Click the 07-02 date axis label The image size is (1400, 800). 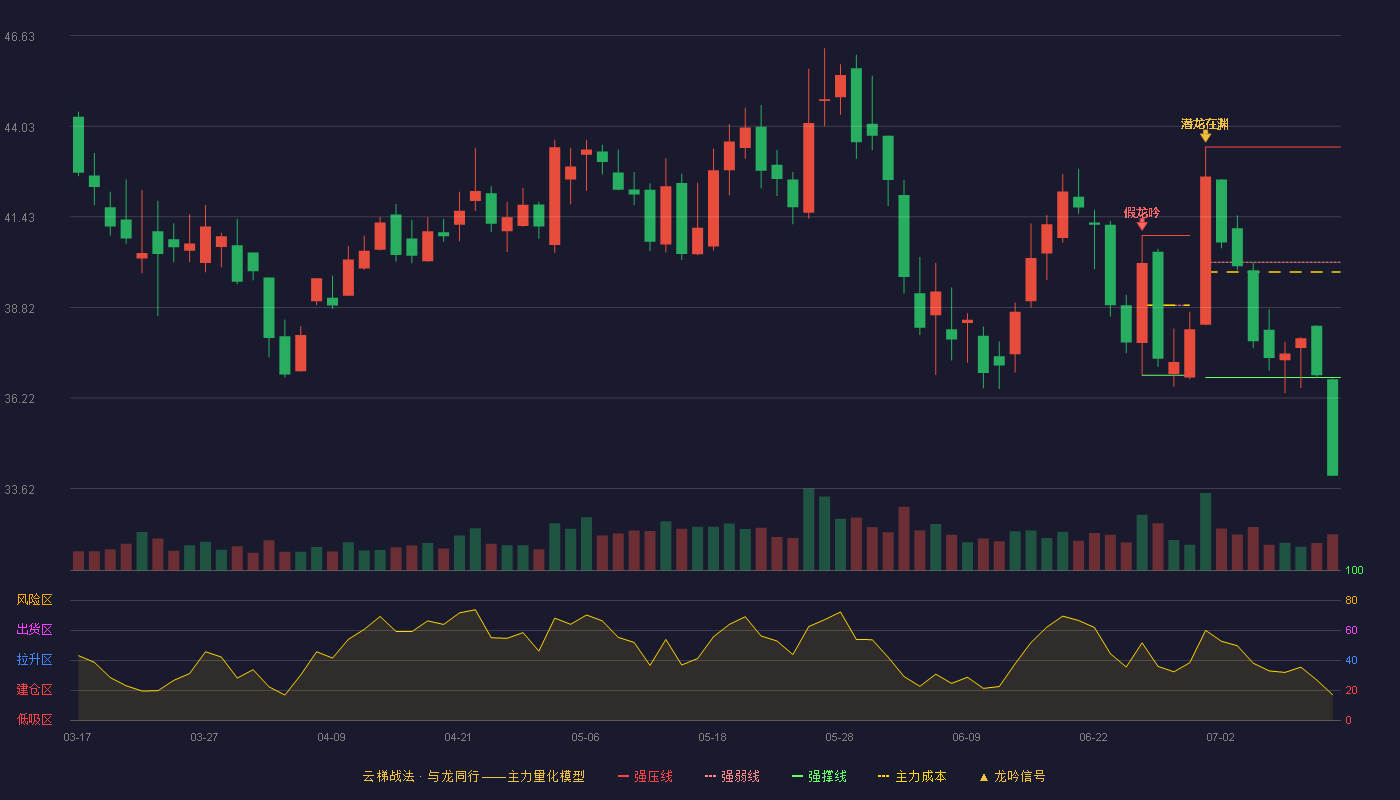pyautogui.click(x=1220, y=737)
